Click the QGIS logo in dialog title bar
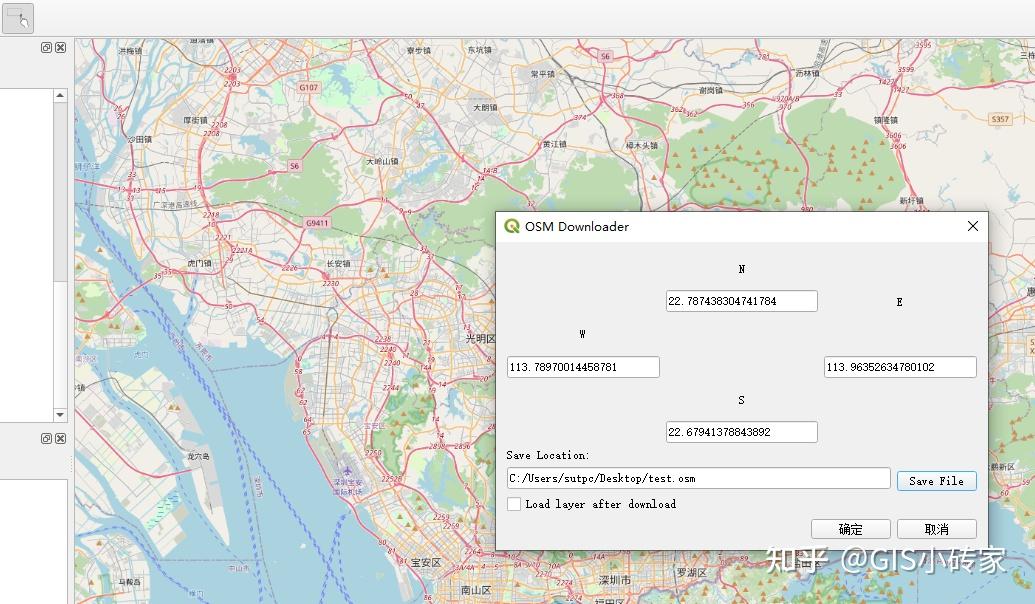 point(513,226)
